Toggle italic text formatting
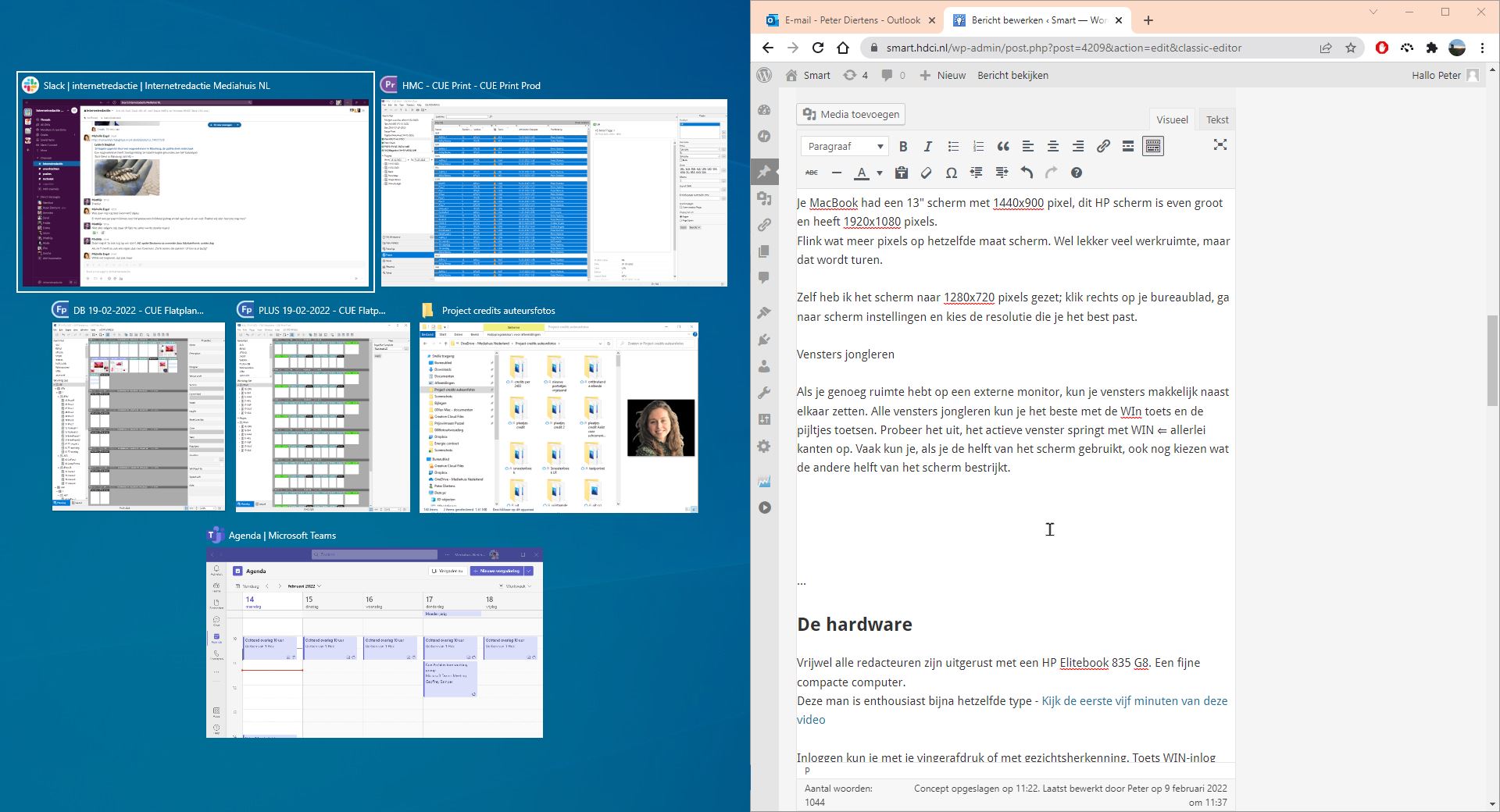The width and height of the screenshot is (1500, 812). point(928,146)
